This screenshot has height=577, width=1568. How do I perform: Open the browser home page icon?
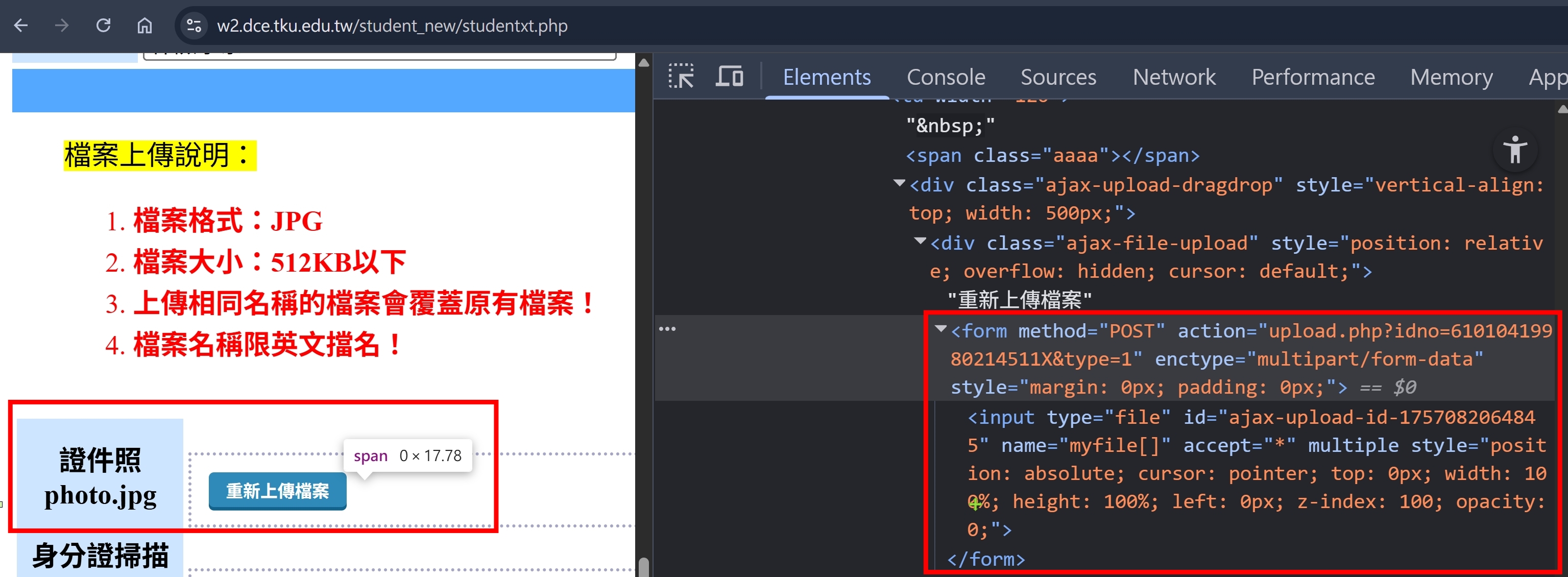tap(144, 26)
